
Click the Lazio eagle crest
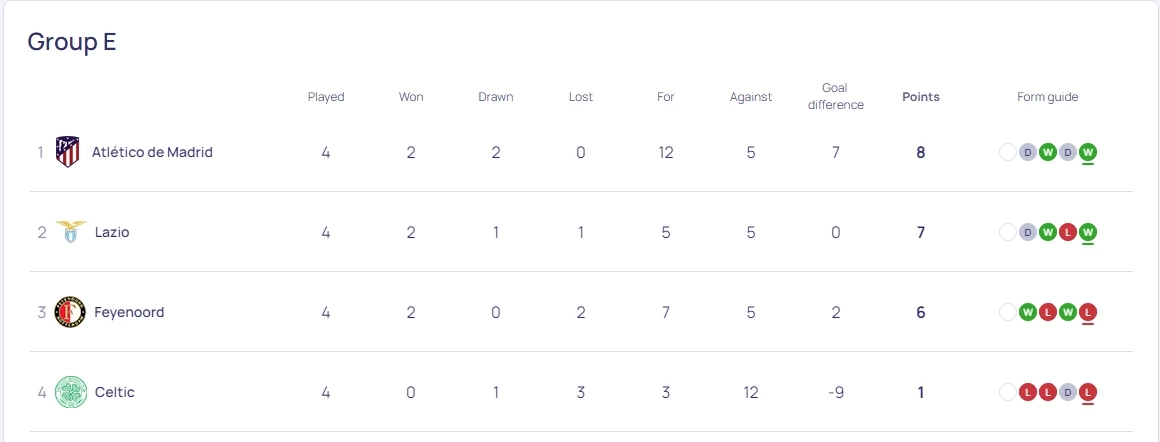(70, 232)
